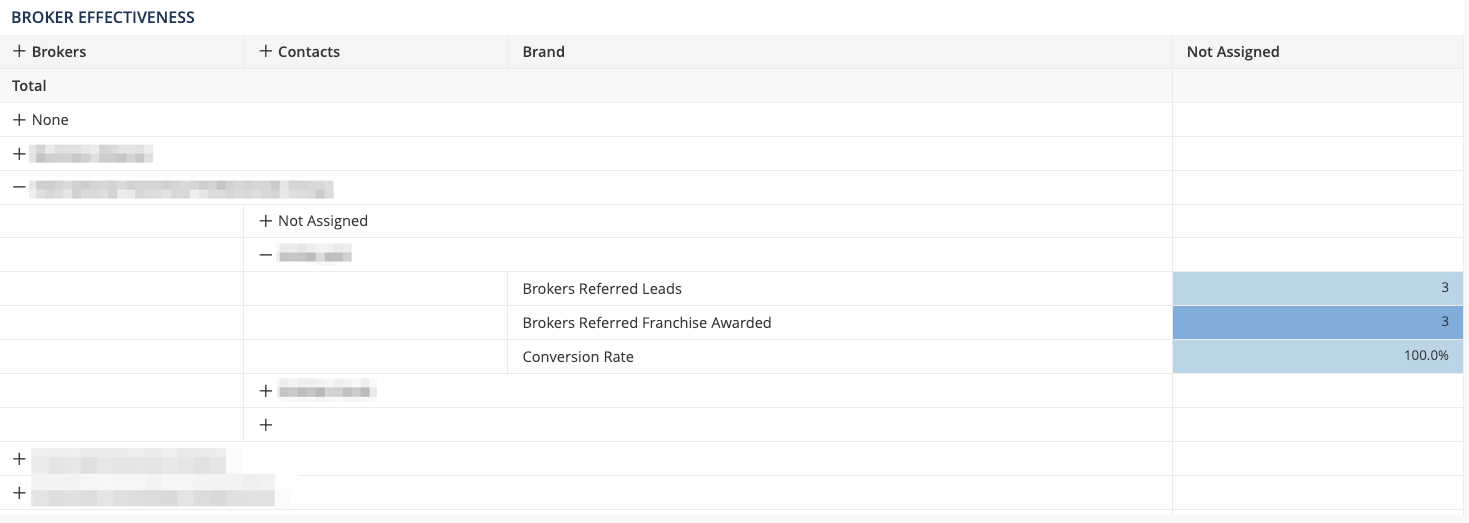Select the Brokers Referred Leads label
Screen dimensions: 1469x523
(x=602, y=289)
